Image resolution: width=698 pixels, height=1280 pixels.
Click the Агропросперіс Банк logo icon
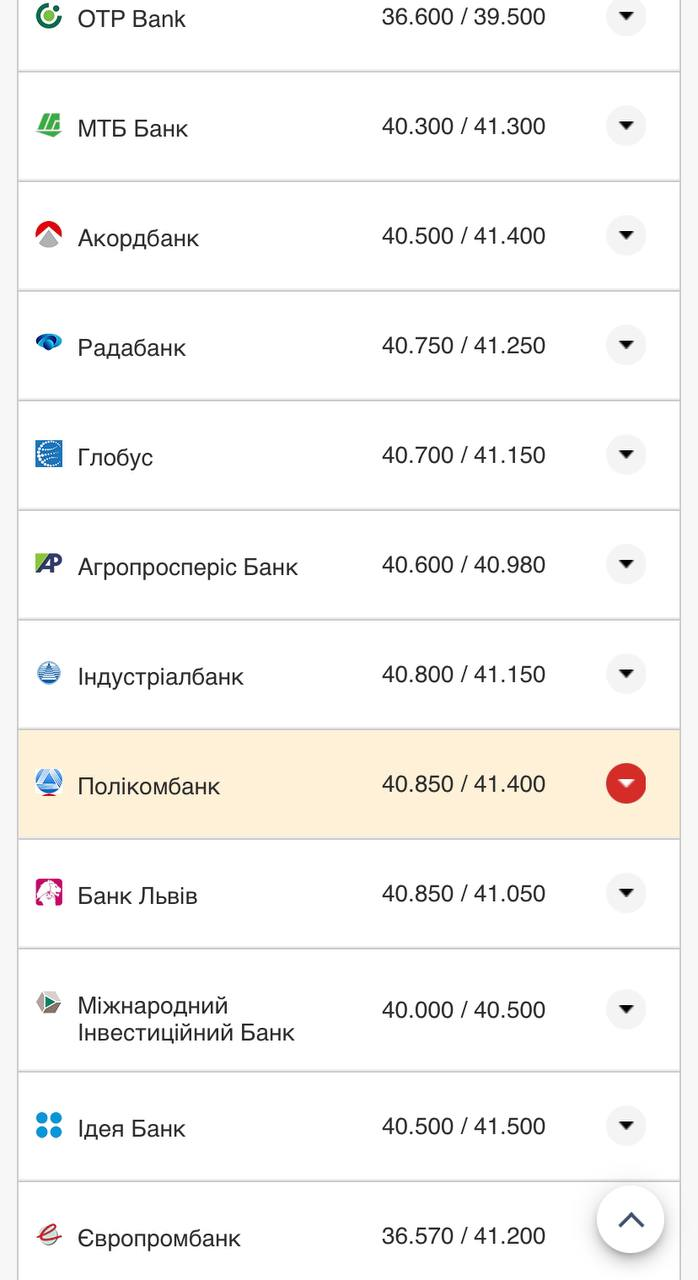pyautogui.click(x=48, y=564)
